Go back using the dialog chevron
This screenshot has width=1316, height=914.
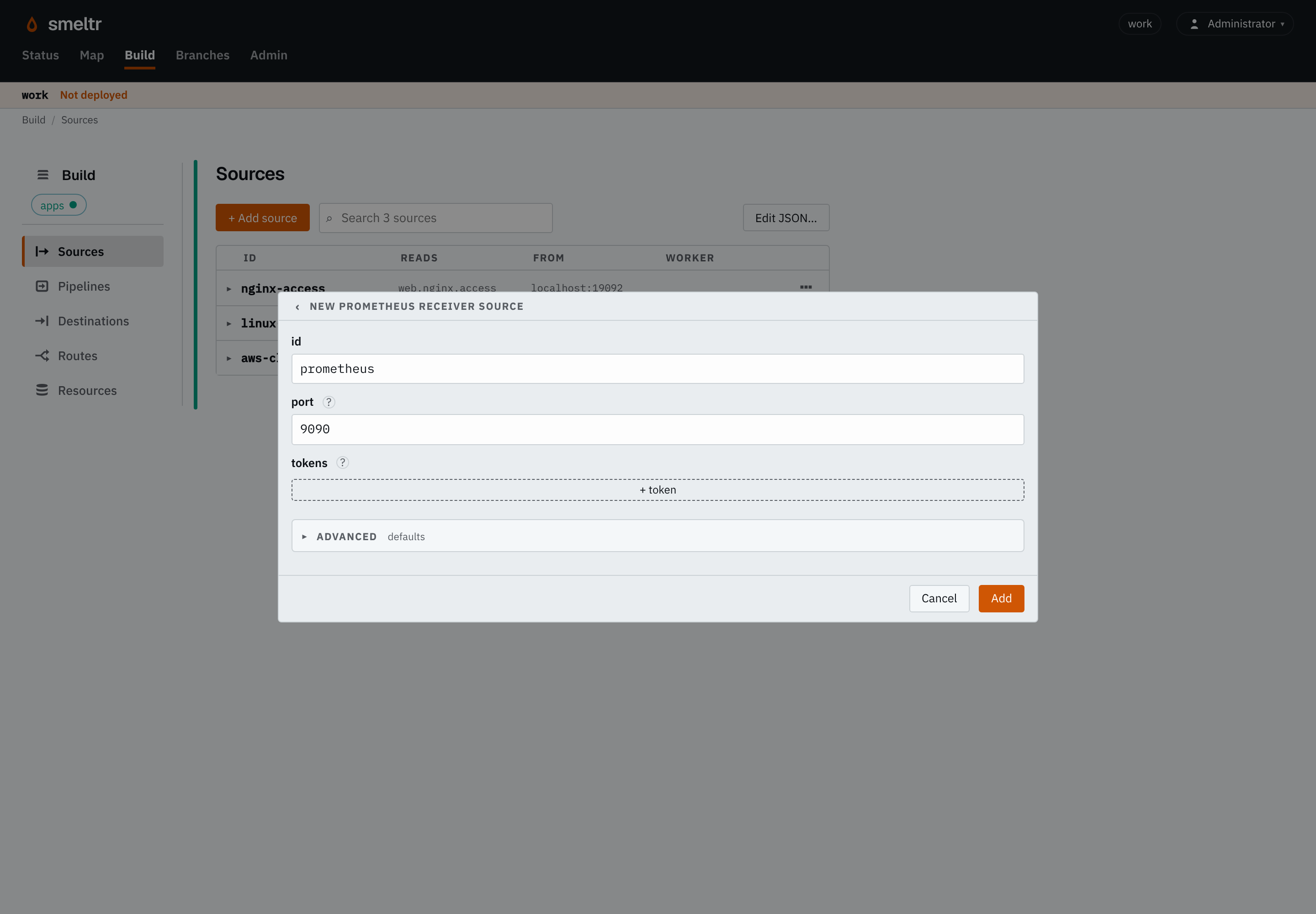pyautogui.click(x=297, y=307)
